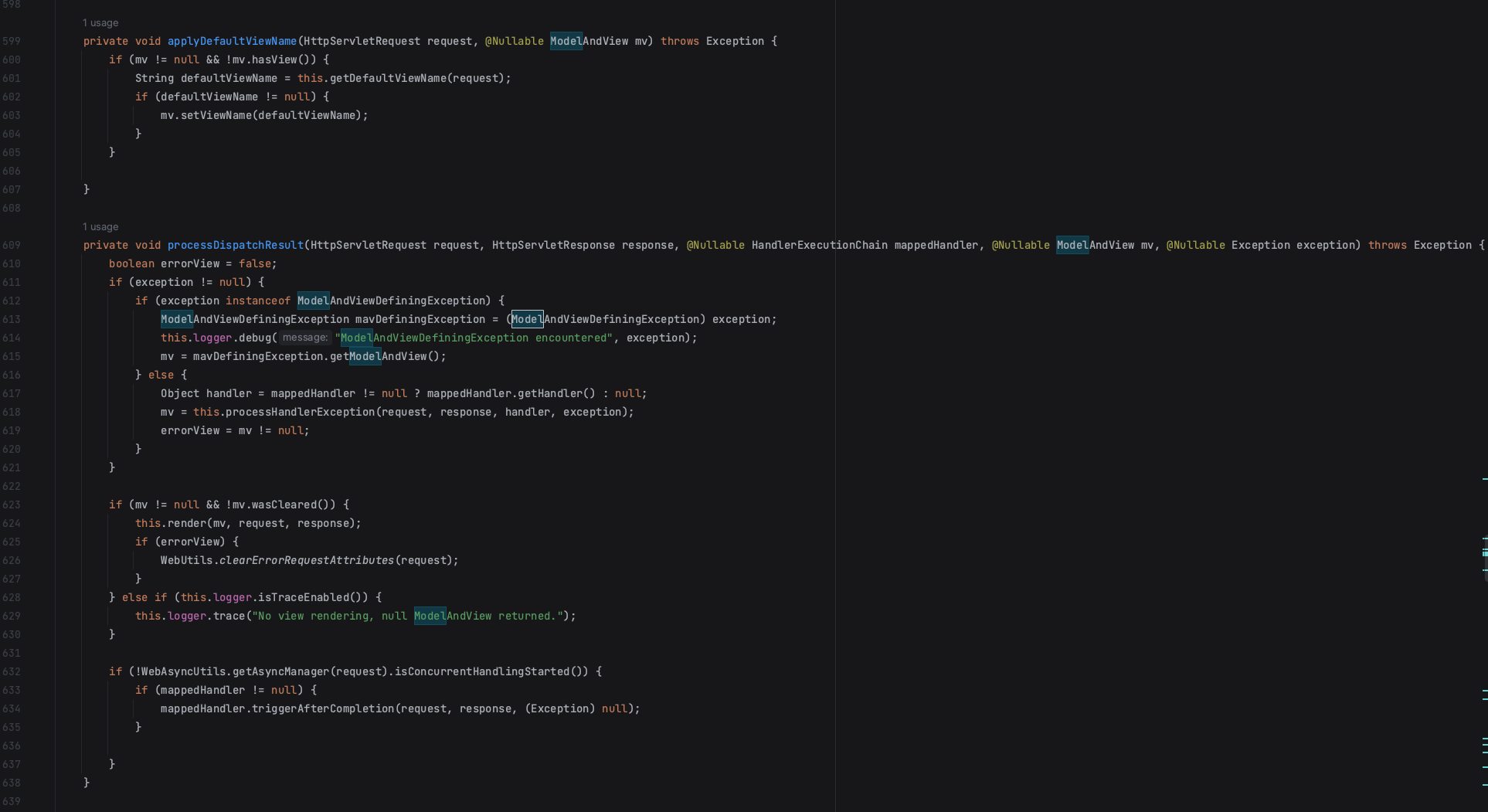Click line number 623 in the gutter
This screenshot has width=1488, height=812.
(x=12, y=505)
